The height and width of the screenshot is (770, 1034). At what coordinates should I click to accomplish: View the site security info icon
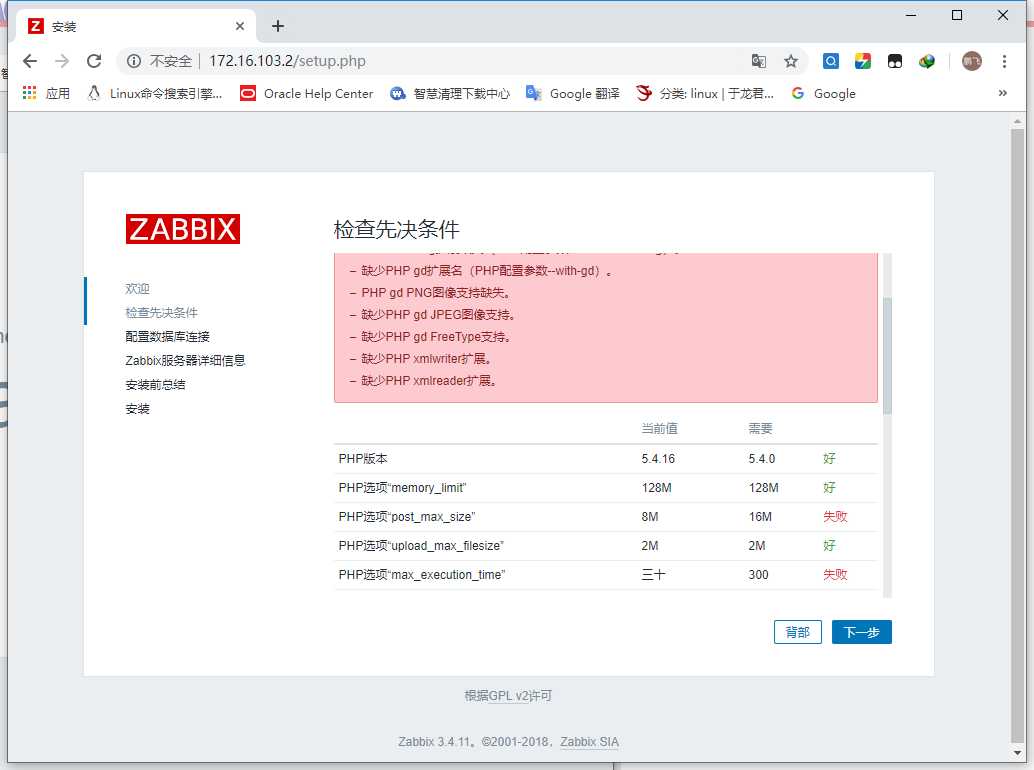pyautogui.click(x=134, y=61)
